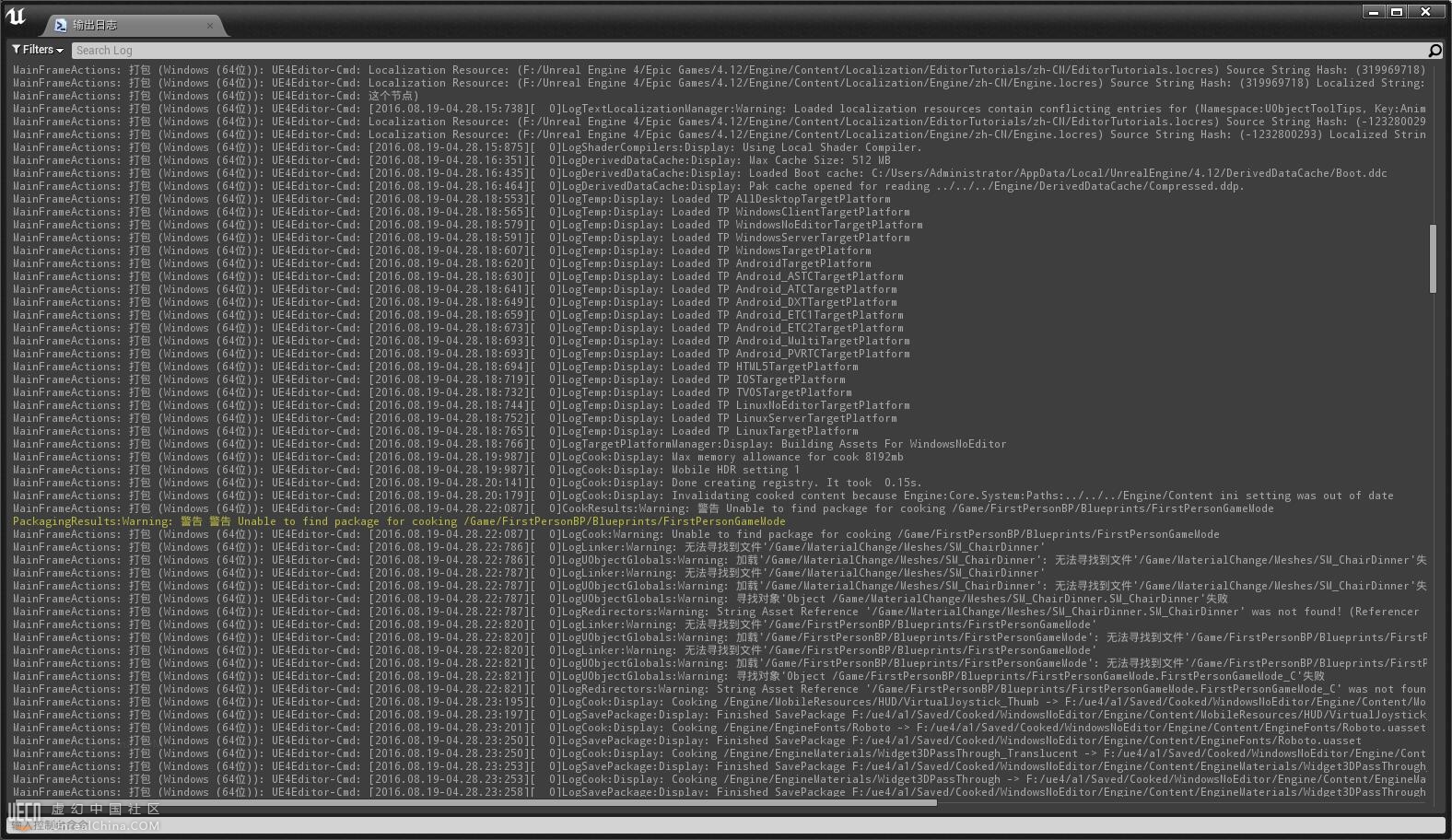This screenshot has width=1452, height=840.
Task: Select the 'Cooking /Engine/MobileResources/HUD/VirtualJoystick_Thumb' line
Action: click(719, 702)
